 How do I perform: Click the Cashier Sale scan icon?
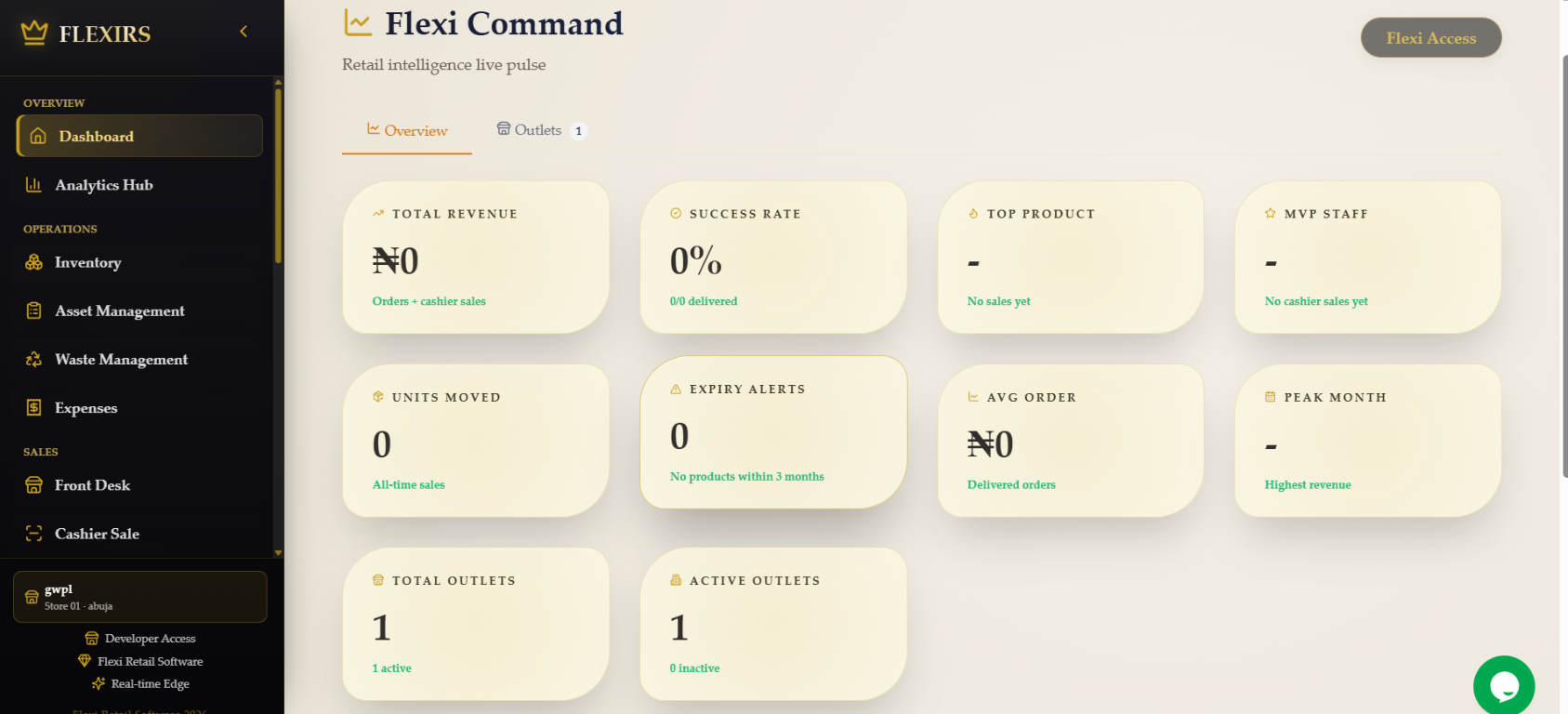coord(33,534)
